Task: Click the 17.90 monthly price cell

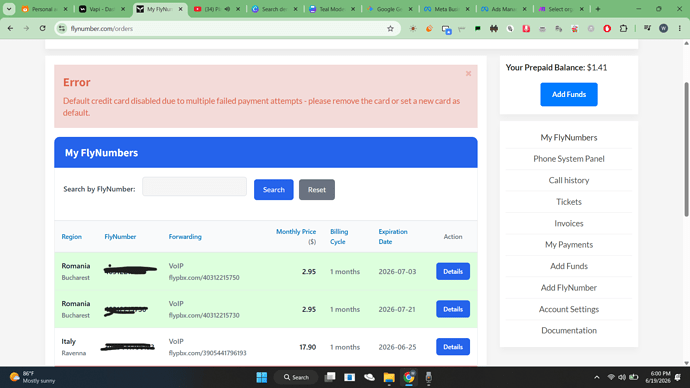Action: (308, 347)
